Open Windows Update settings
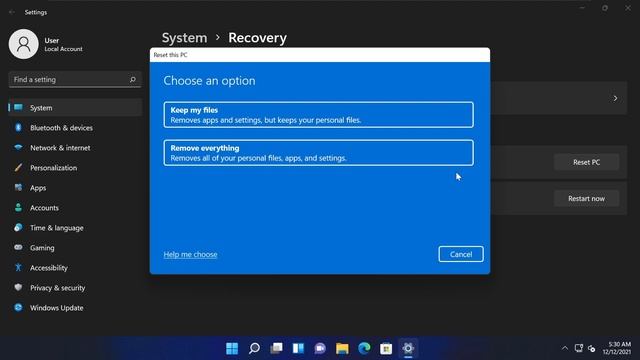Image resolution: width=640 pixels, height=360 pixels. (x=75, y=308)
